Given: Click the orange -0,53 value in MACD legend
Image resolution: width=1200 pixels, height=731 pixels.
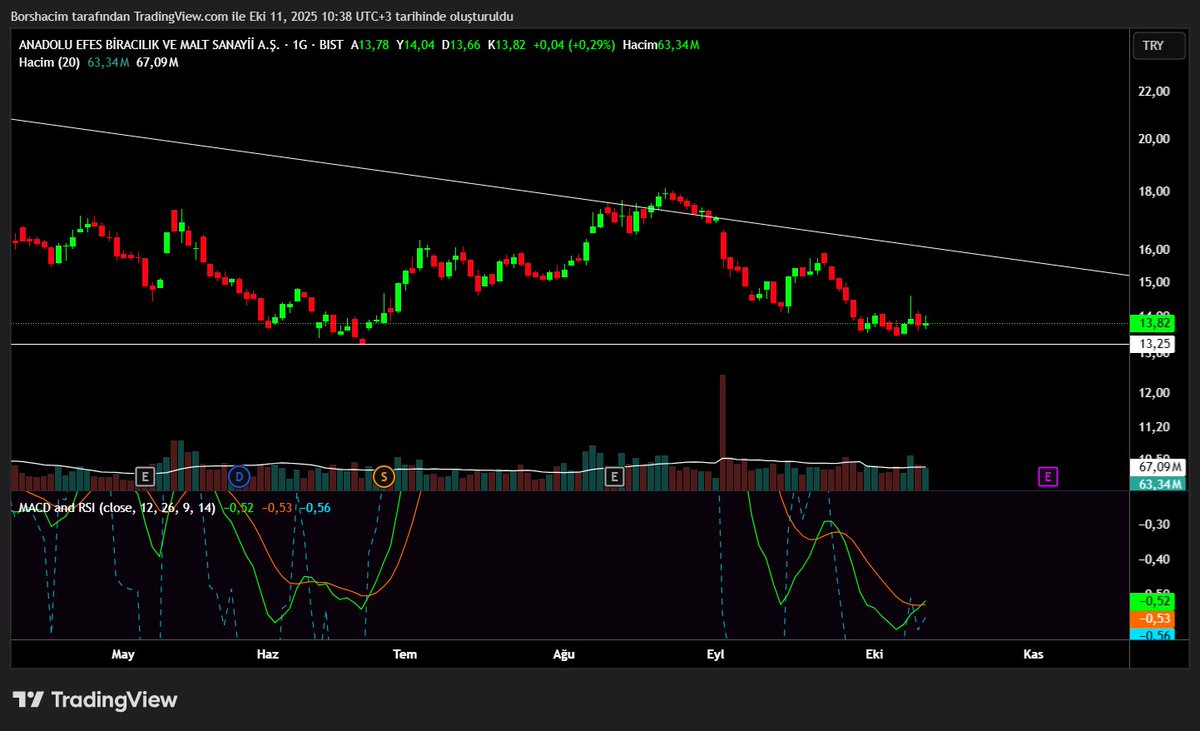Looking at the screenshot, I should pyautogui.click(x=279, y=508).
